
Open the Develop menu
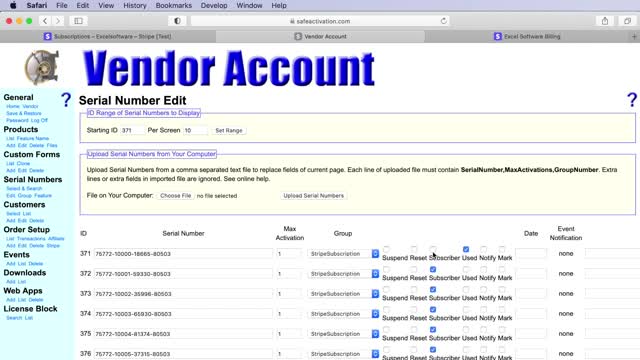point(214,5)
